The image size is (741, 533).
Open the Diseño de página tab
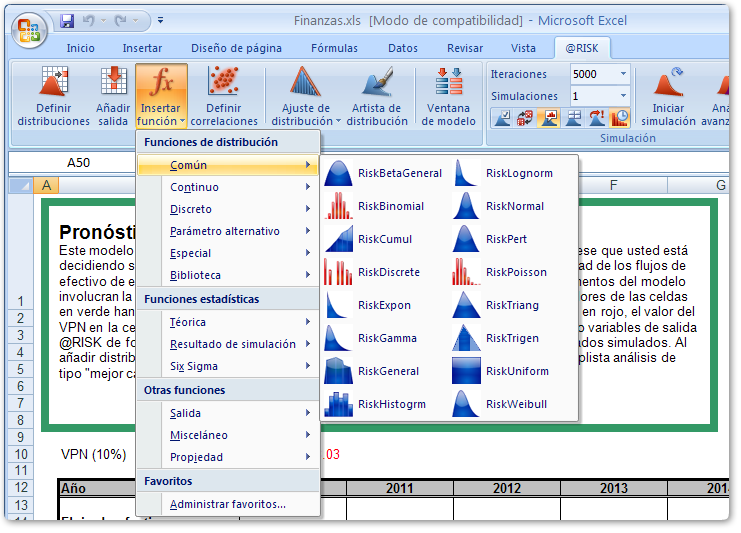coord(236,48)
